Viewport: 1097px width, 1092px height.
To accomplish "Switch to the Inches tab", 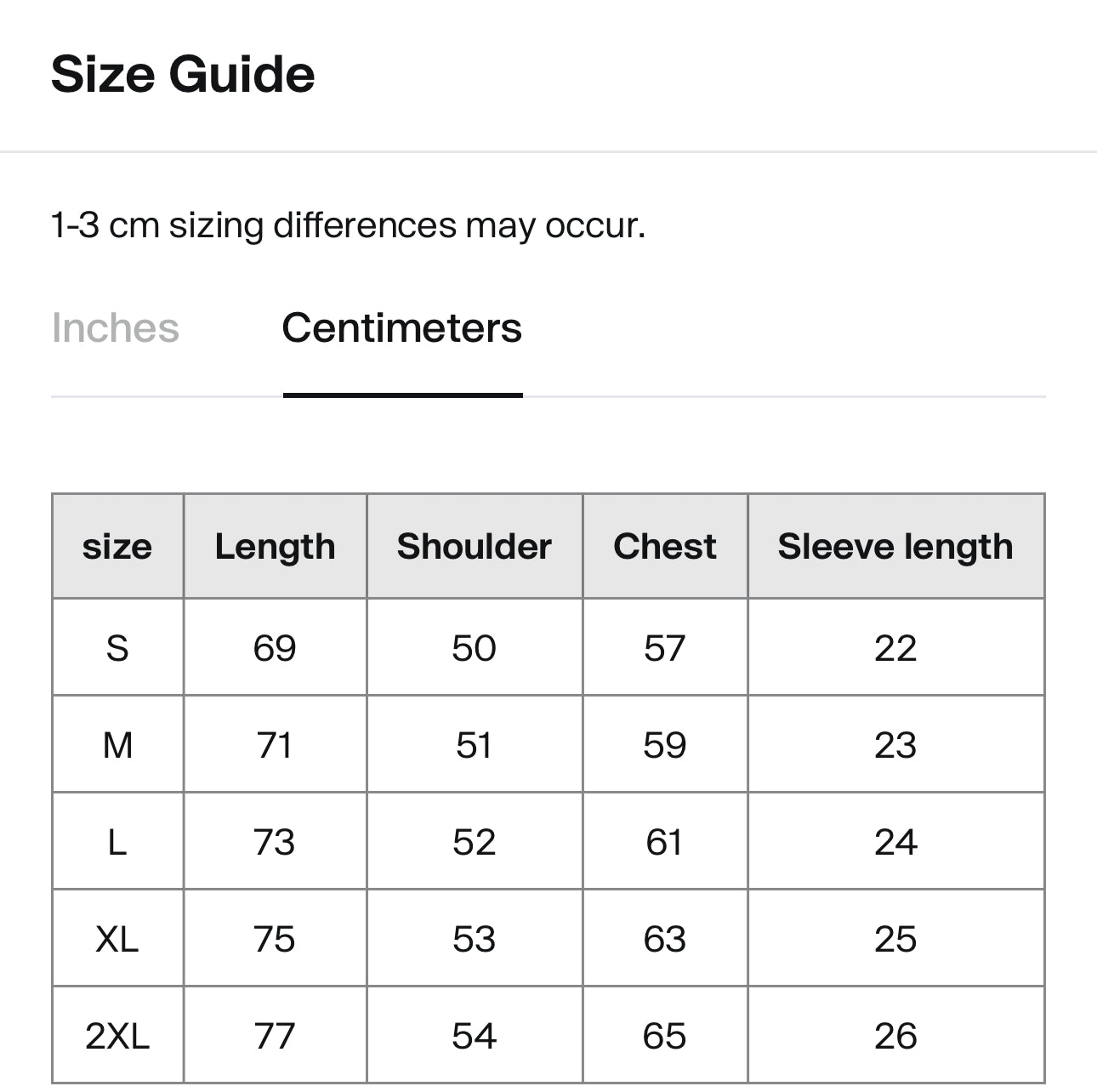I will point(115,328).
